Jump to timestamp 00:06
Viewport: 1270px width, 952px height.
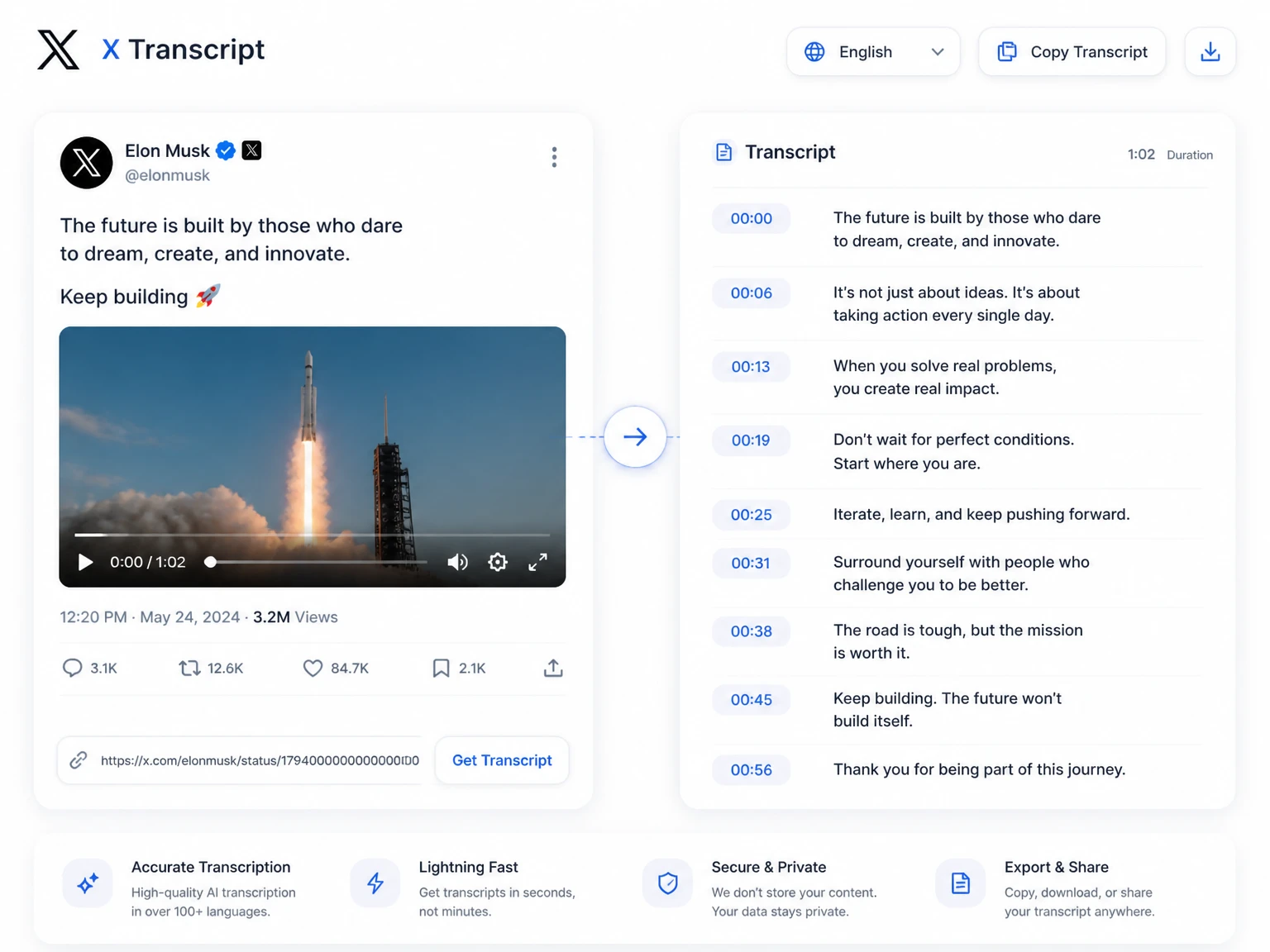click(x=751, y=293)
